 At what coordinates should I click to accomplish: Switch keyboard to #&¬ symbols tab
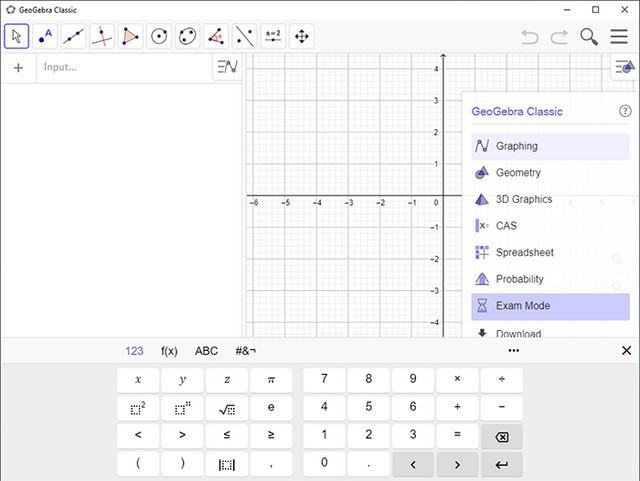click(x=246, y=351)
